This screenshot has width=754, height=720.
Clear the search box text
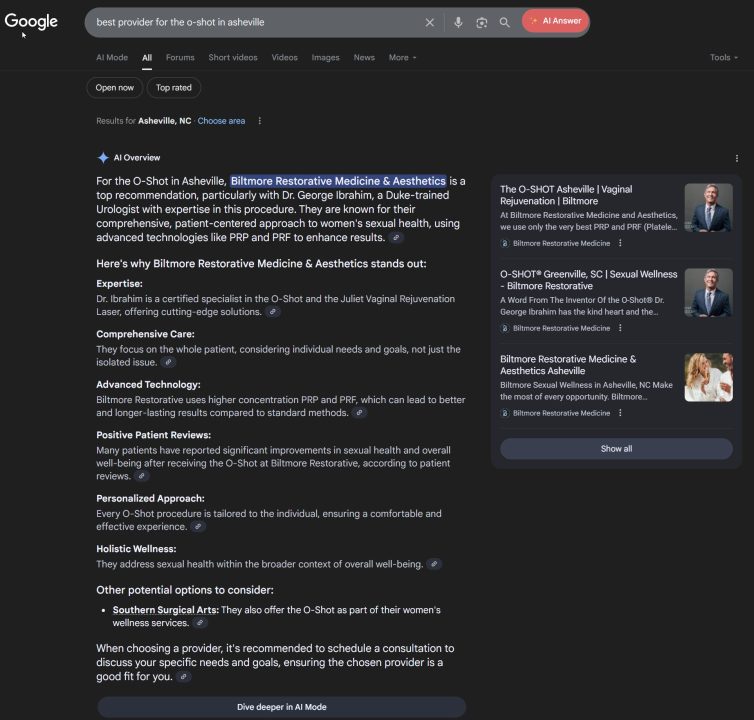430,22
